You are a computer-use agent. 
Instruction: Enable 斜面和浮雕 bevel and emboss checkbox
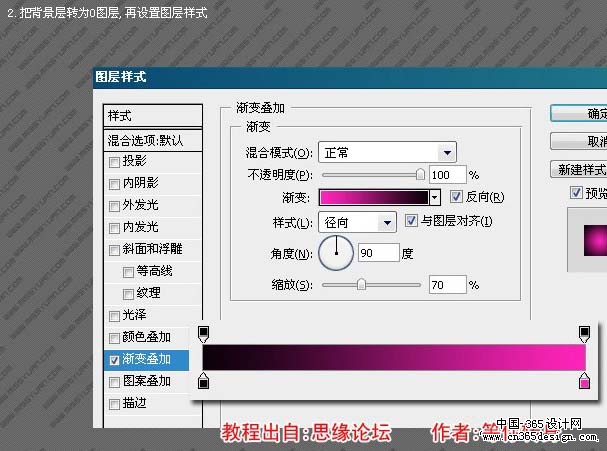tap(114, 250)
